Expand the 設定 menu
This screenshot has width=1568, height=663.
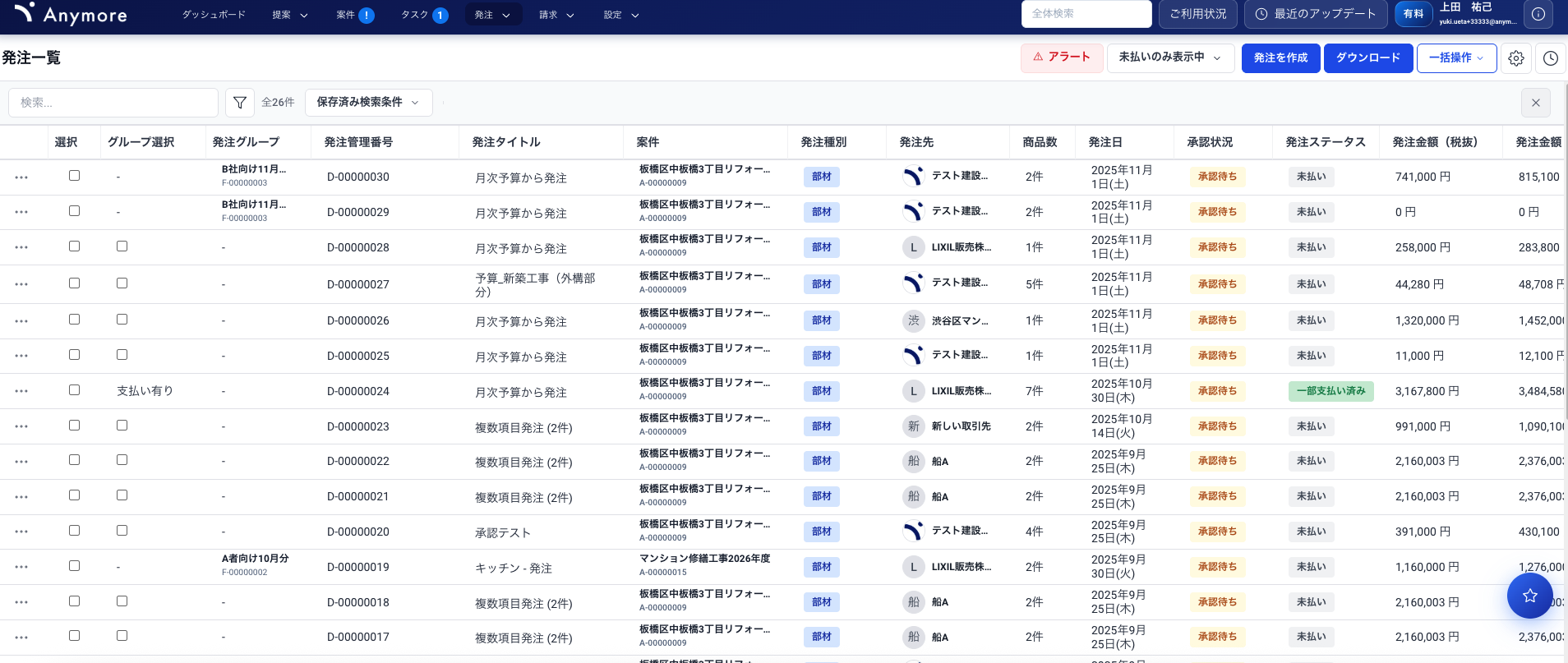pos(621,15)
